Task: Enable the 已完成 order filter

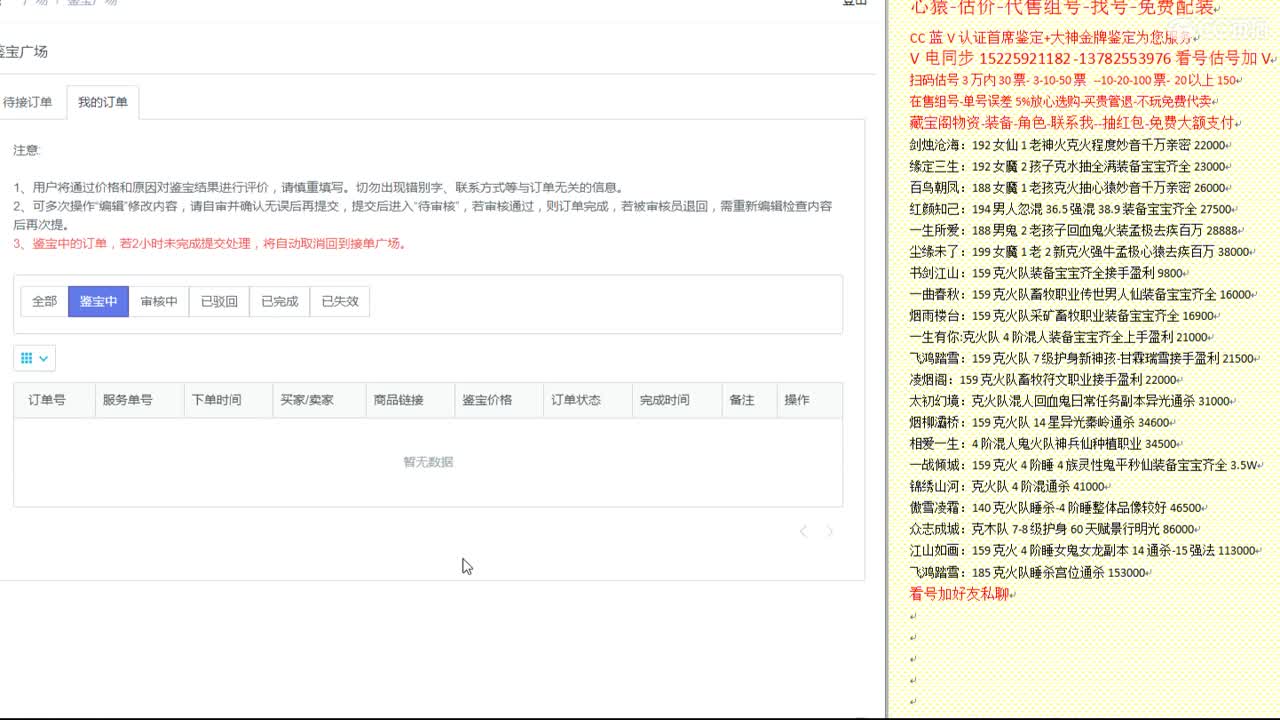Action: pos(279,301)
